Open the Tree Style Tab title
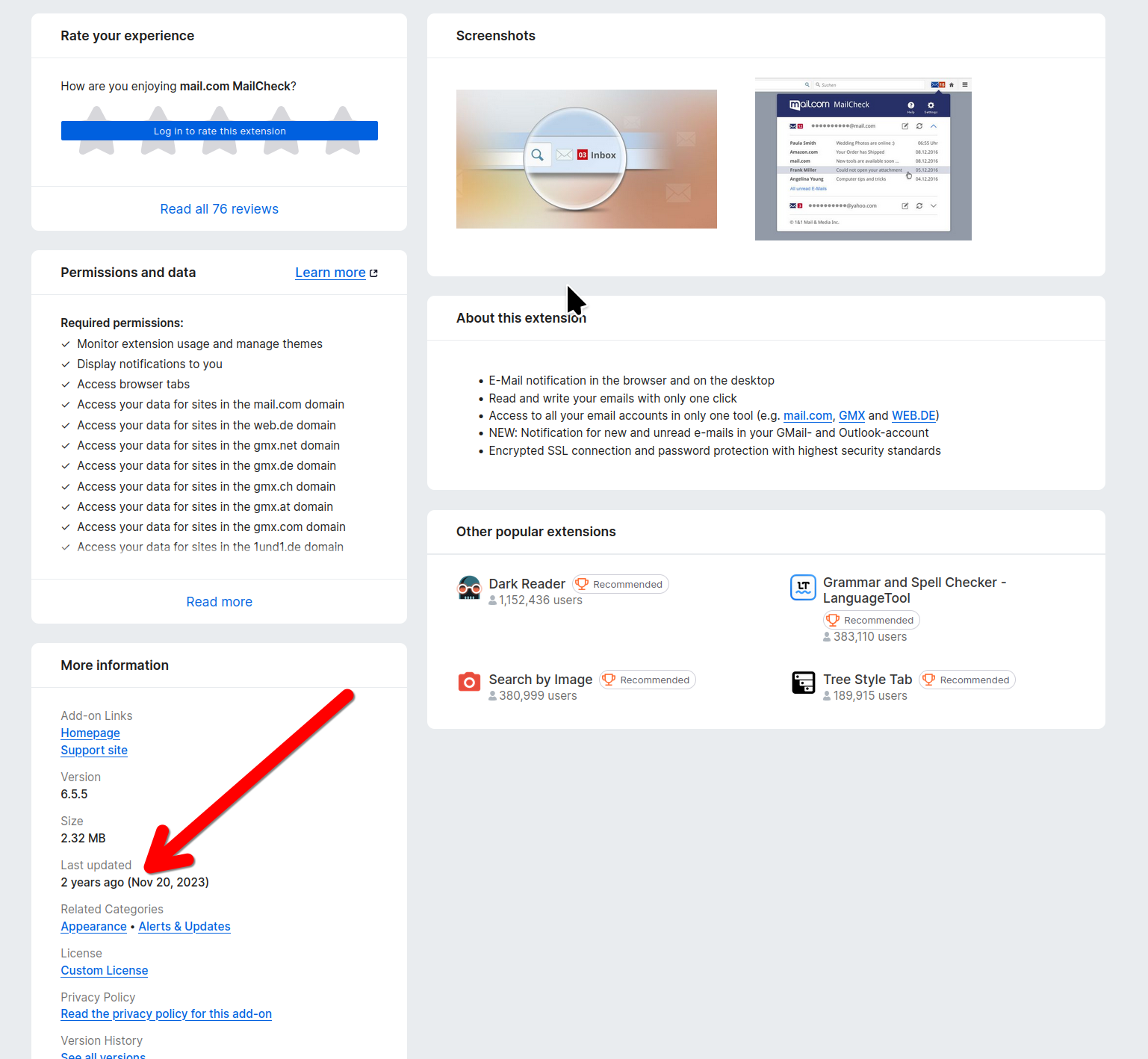 868,680
